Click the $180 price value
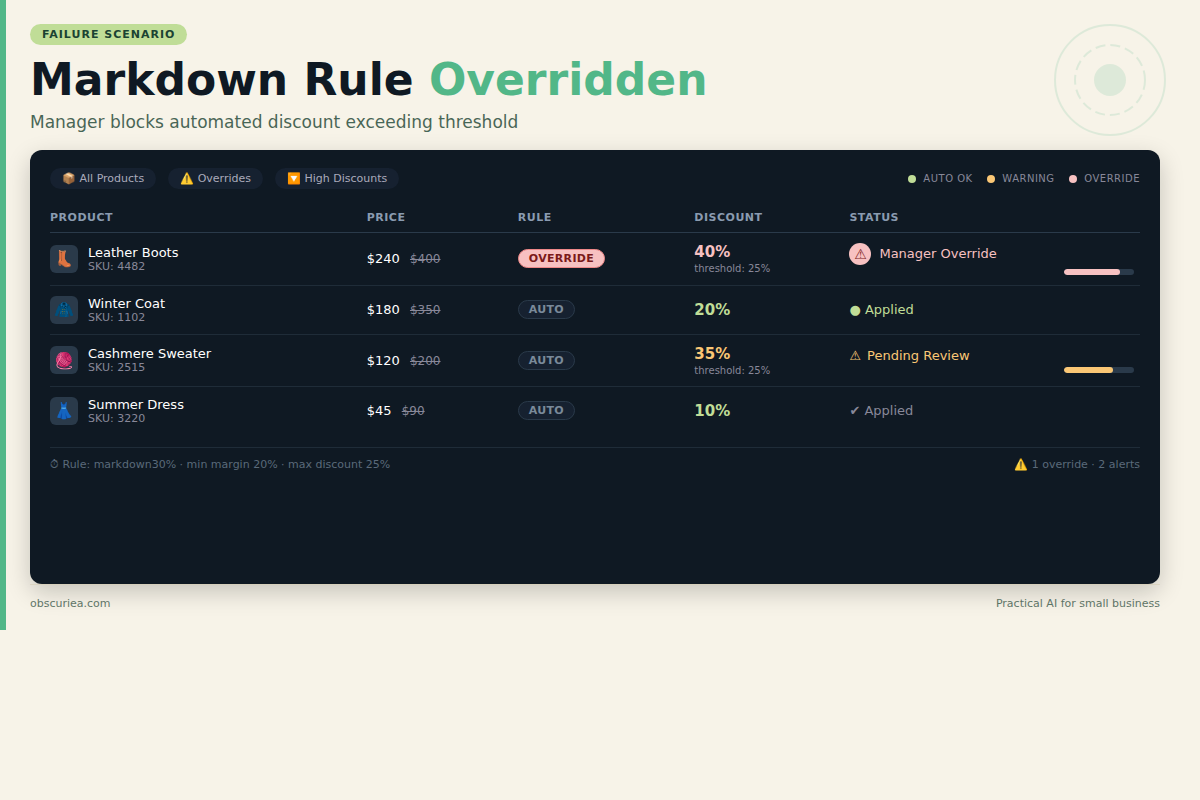The width and height of the screenshot is (1200, 800). [383, 310]
